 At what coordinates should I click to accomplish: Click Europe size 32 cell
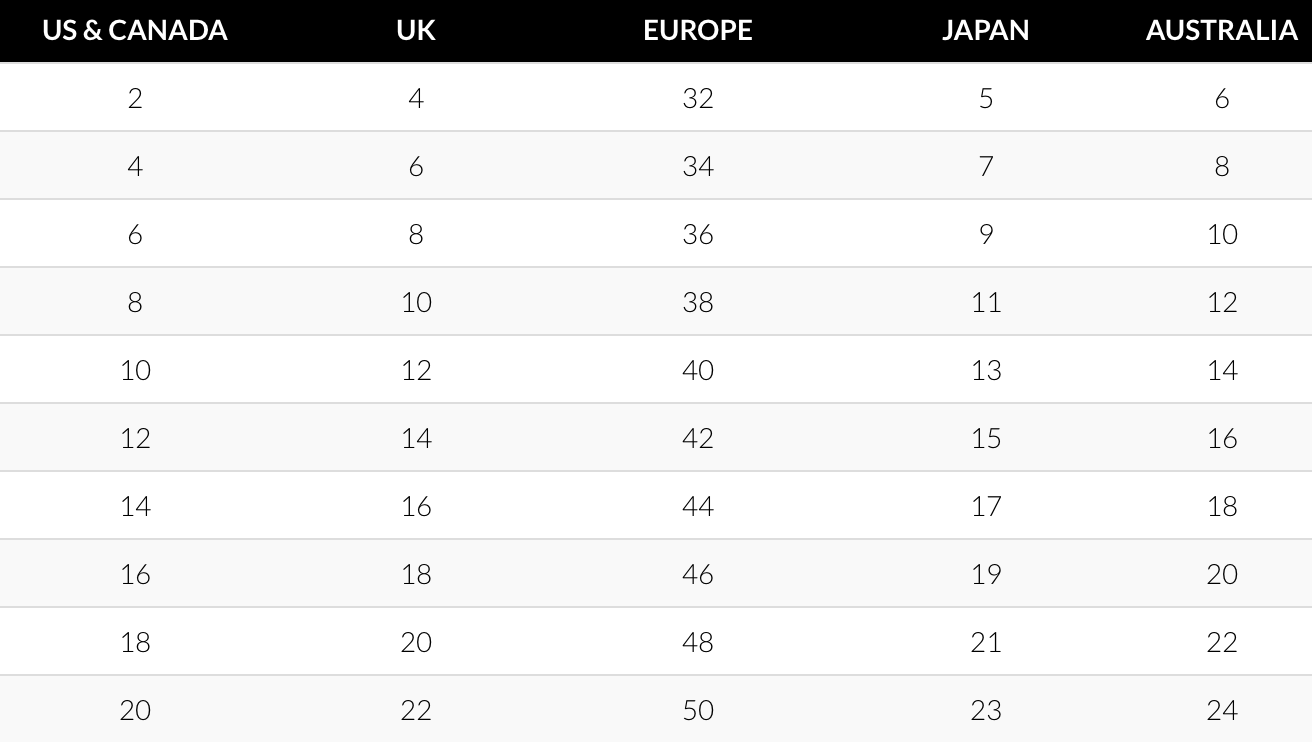pyautogui.click(x=698, y=98)
